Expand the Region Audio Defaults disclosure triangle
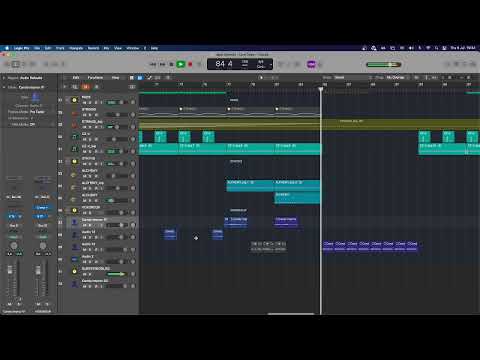 [x=4, y=78]
